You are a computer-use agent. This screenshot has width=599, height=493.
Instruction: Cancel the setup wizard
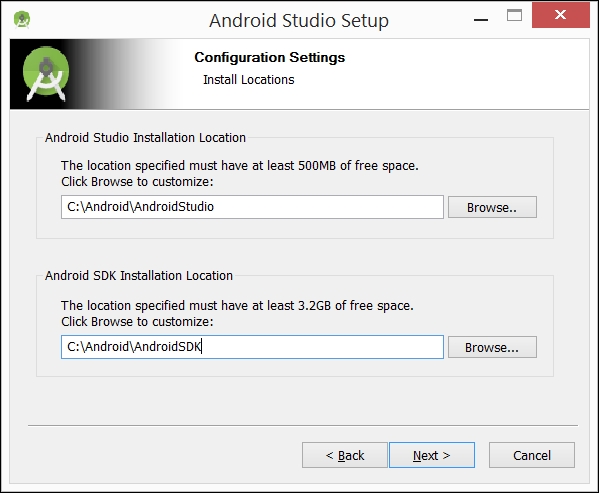532,455
